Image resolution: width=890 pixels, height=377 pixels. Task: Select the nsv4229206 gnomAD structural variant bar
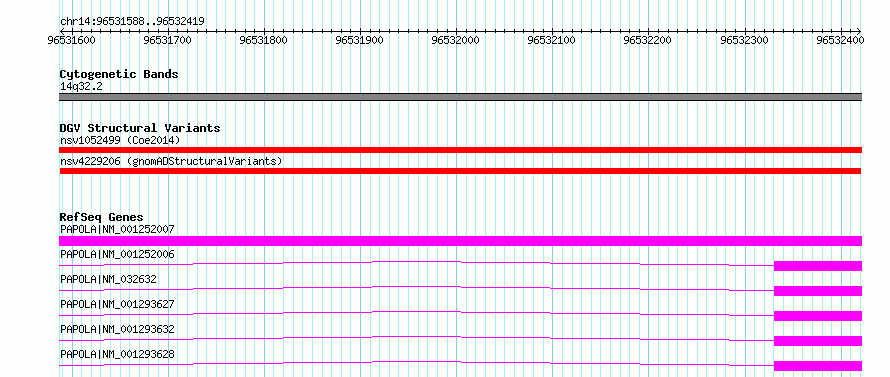tap(460, 171)
